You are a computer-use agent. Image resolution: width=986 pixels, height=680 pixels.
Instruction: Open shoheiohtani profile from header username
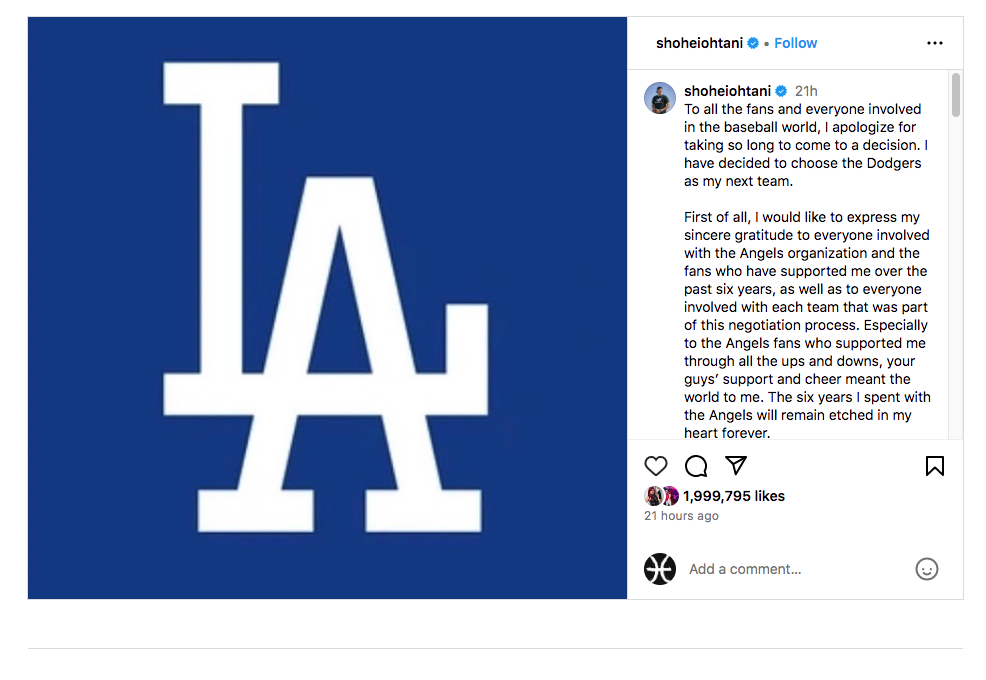tap(699, 43)
